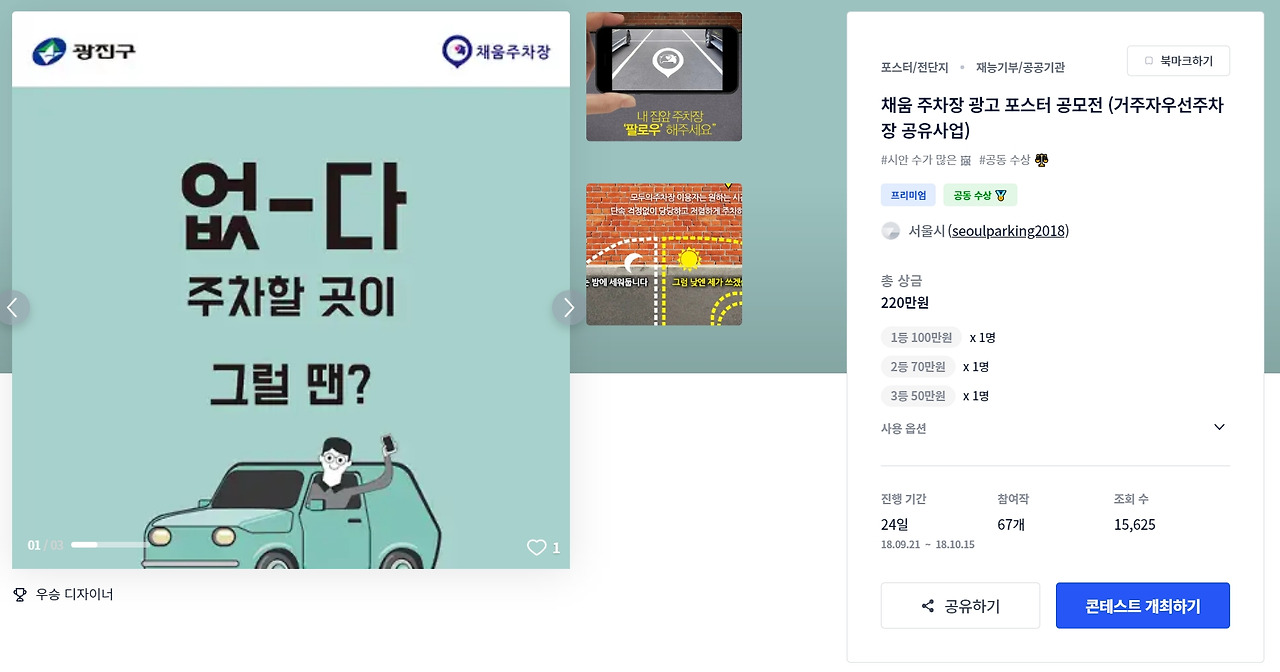Go to the next poster slide arrow
1280x672 pixels.
pyautogui.click(x=568, y=307)
